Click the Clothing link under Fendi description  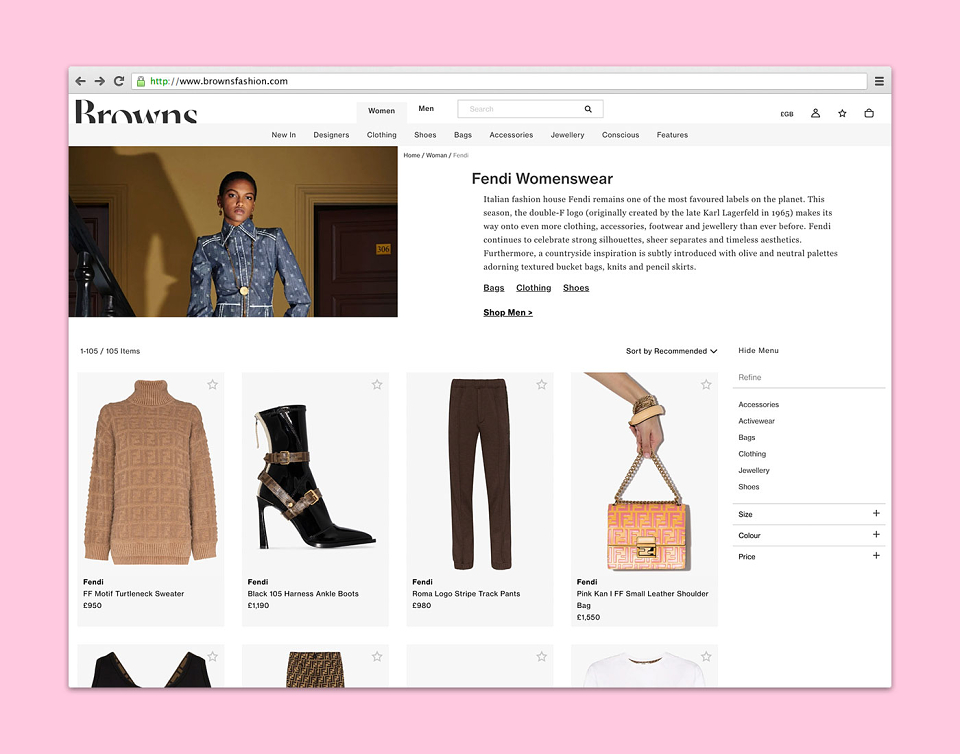533,288
